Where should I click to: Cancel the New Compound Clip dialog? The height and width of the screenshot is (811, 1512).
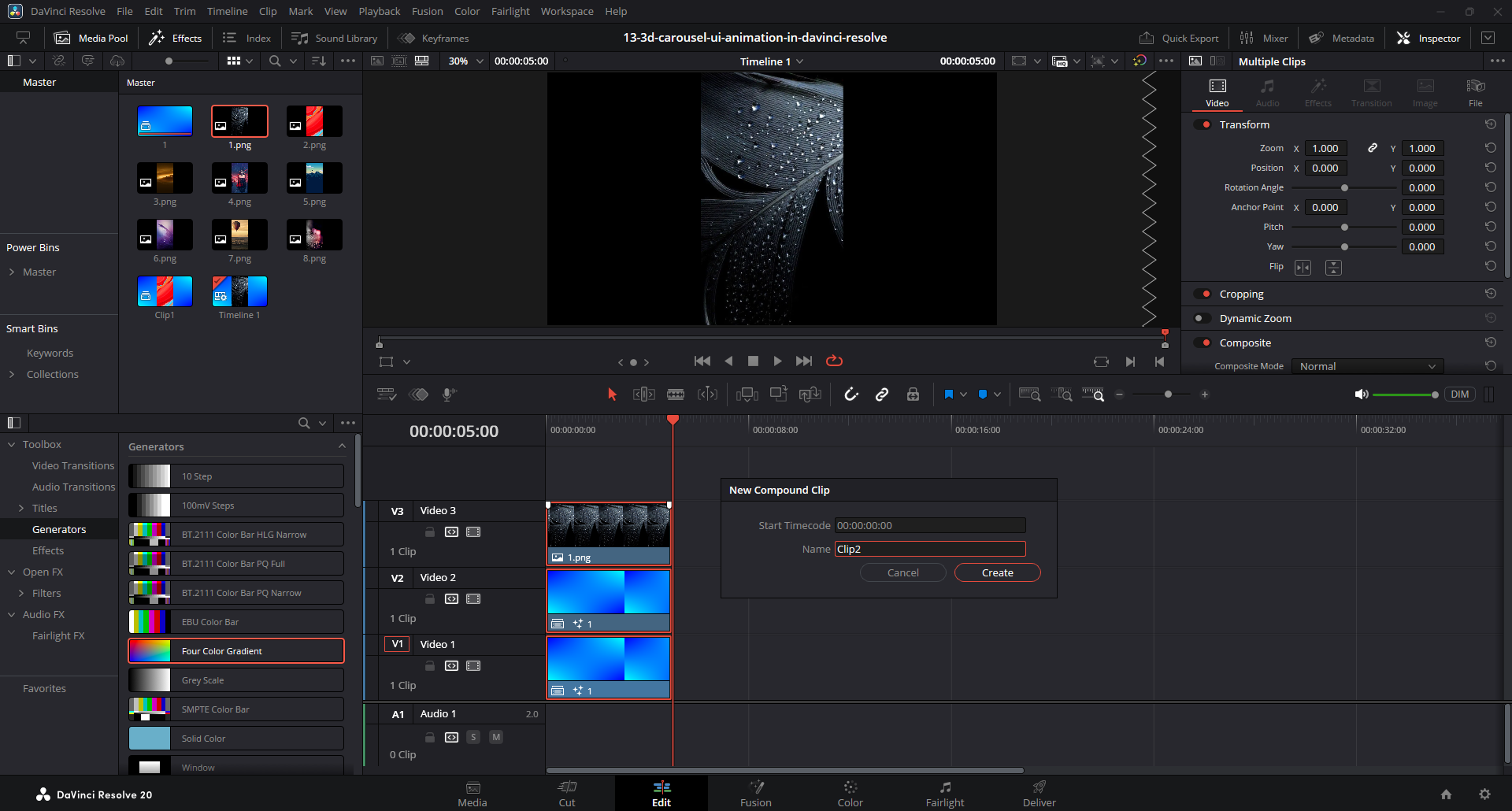tap(902, 572)
